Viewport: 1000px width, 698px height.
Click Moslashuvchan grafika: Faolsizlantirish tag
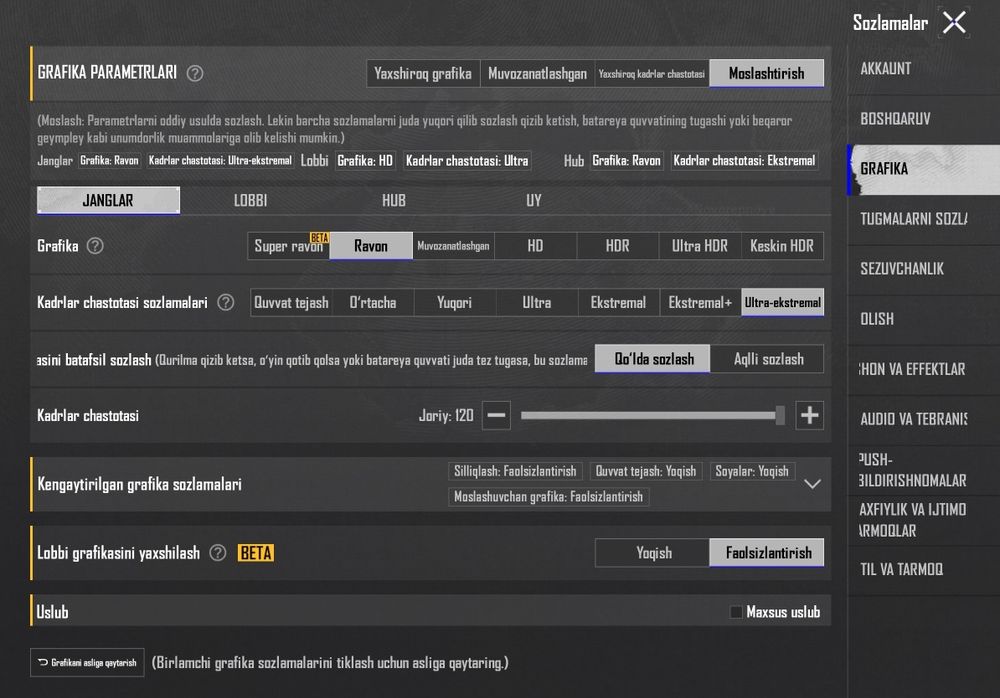548,497
